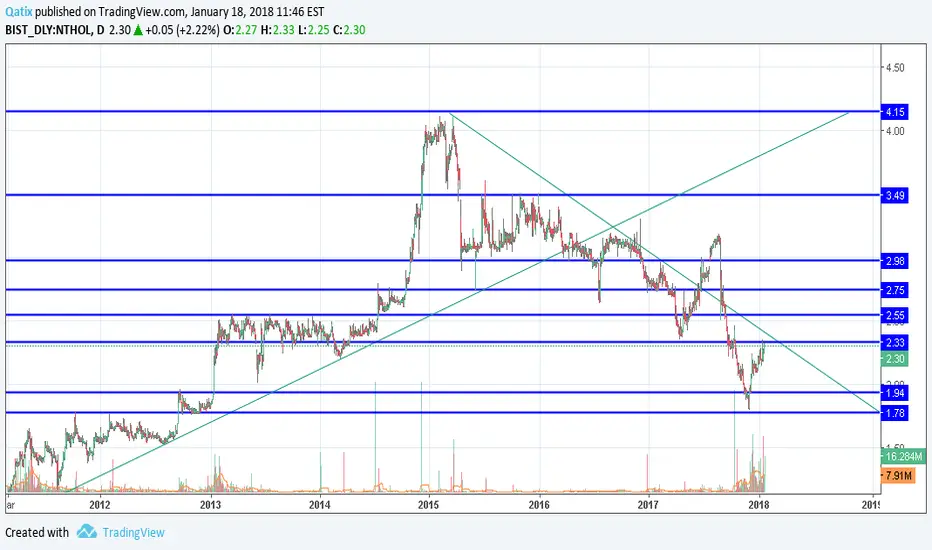The width and height of the screenshot is (932, 550).
Task: Select the 1.94 price level label
Action: tap(895, 392)
